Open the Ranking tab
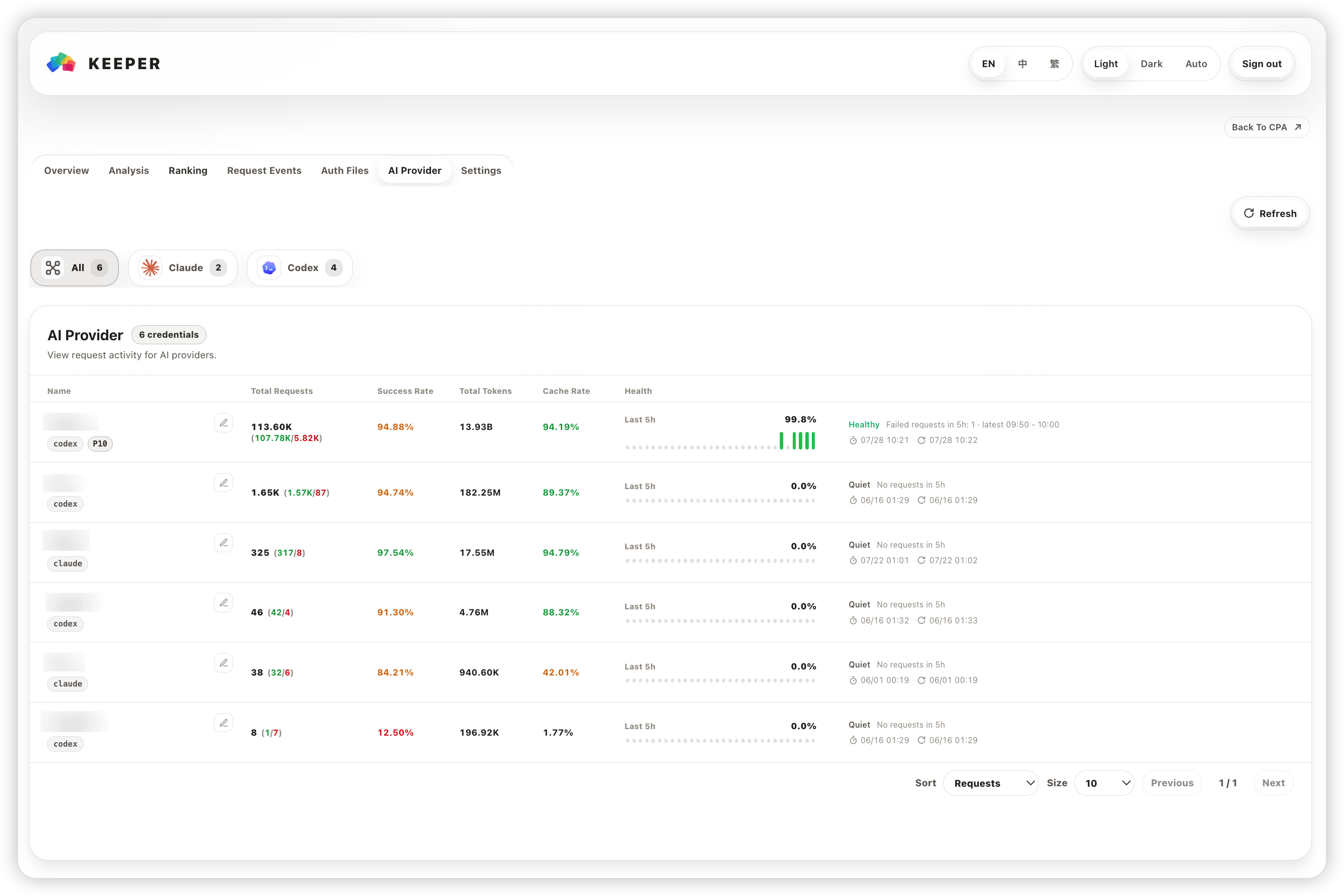Viewport: 1344px width, 896px height. 188,170
